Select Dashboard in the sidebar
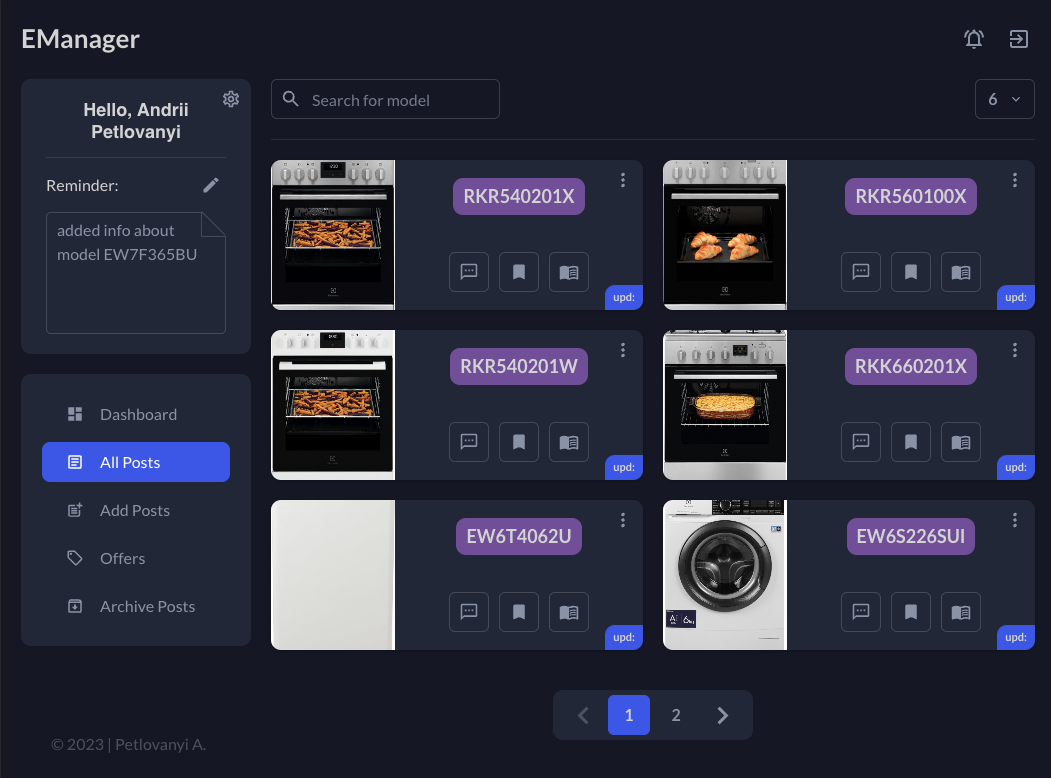Screen dimensions: 1051x778 [138, 414]
